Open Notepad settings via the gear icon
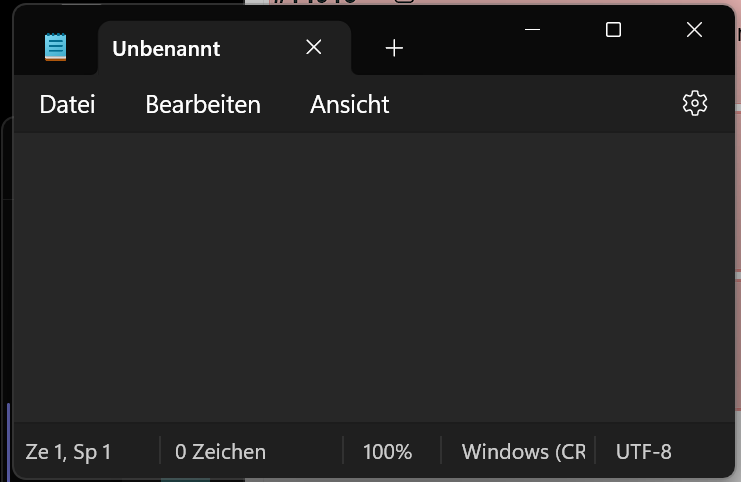The width and height of the screenshot is (741, 482). pos(694,103)
